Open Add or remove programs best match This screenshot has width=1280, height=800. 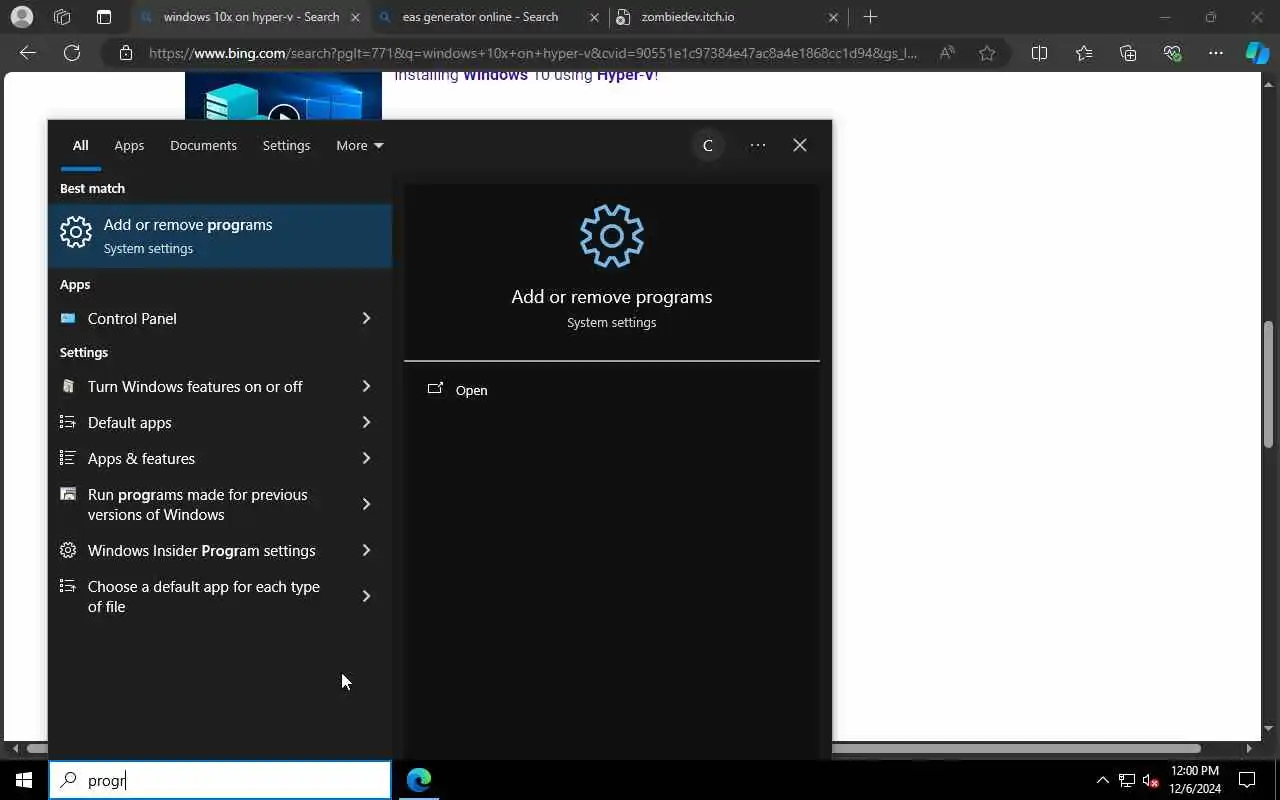coord(220,236)
